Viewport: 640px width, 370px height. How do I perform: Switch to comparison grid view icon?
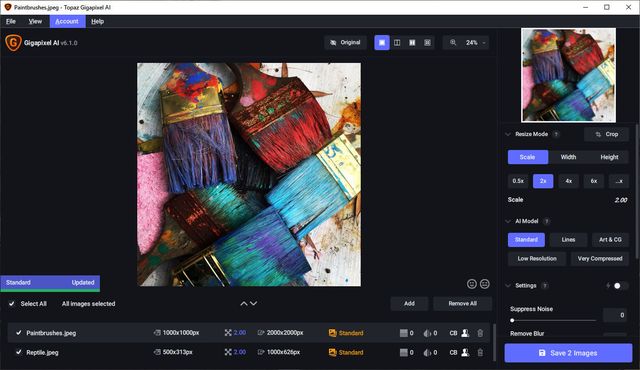tap(427, 42)
